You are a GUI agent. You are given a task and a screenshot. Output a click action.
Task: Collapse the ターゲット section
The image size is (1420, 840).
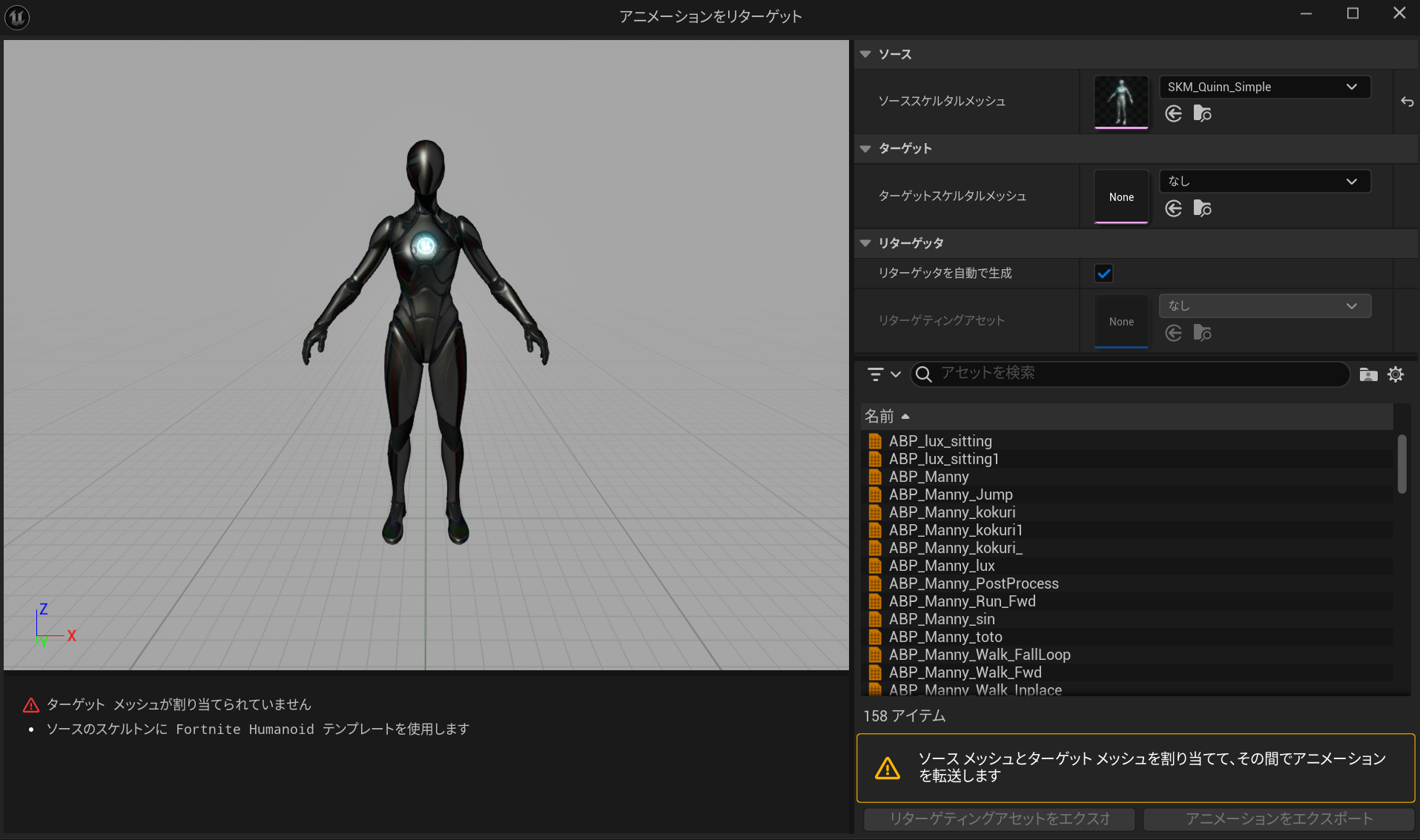point(865,148)
